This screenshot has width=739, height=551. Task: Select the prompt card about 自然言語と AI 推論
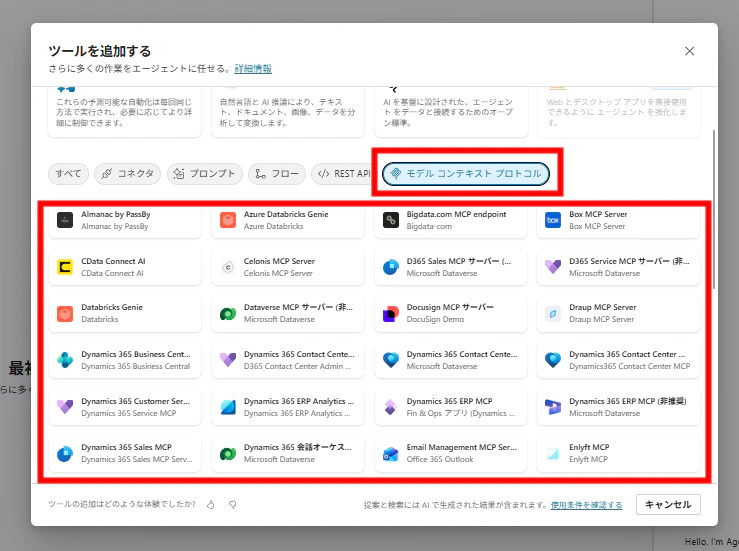[x=288, y=112]
